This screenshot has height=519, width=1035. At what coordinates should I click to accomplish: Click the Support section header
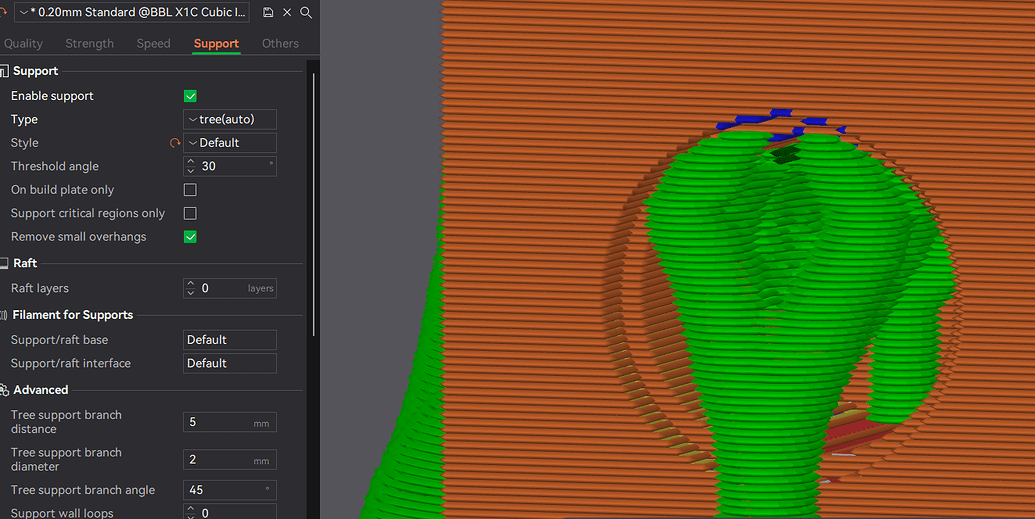pyautogui.click(x=36, y=71)
